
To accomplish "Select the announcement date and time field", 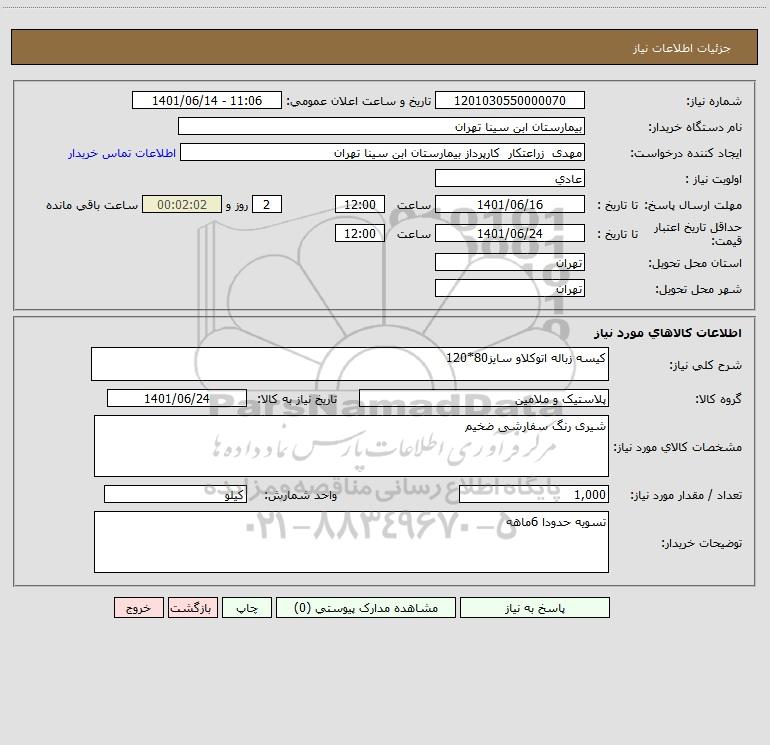I will (x=207, y=101).
